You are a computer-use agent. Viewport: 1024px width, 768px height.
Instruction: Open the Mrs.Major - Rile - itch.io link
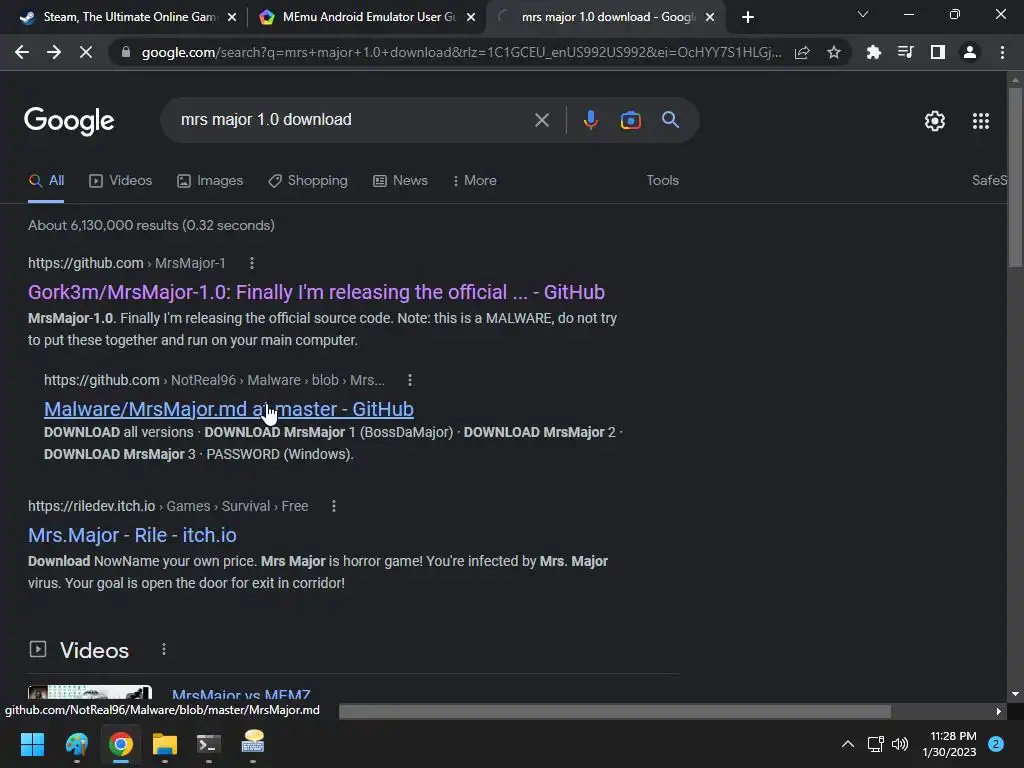(132, 535)
